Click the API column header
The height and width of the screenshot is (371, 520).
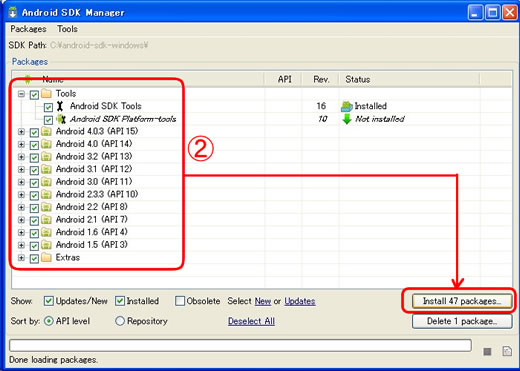point(284,79)
